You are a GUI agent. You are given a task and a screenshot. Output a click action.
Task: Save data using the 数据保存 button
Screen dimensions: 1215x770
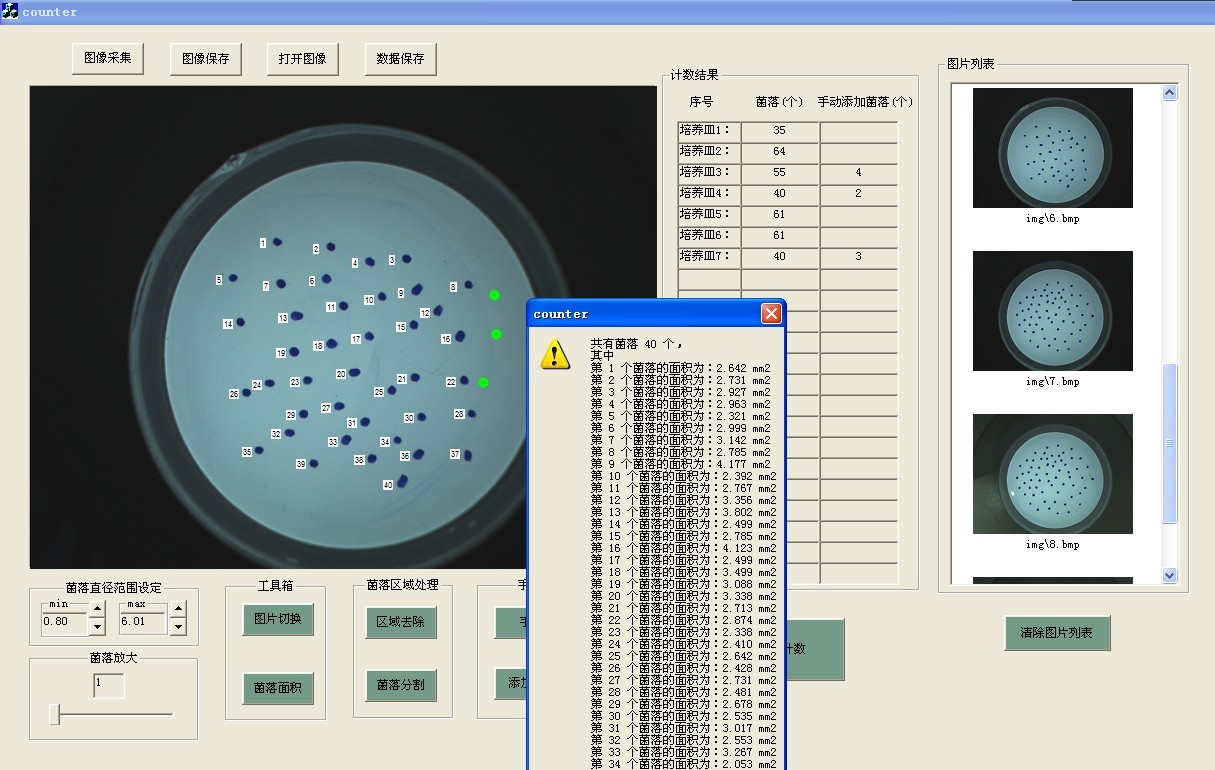click(x=400, y=59)
